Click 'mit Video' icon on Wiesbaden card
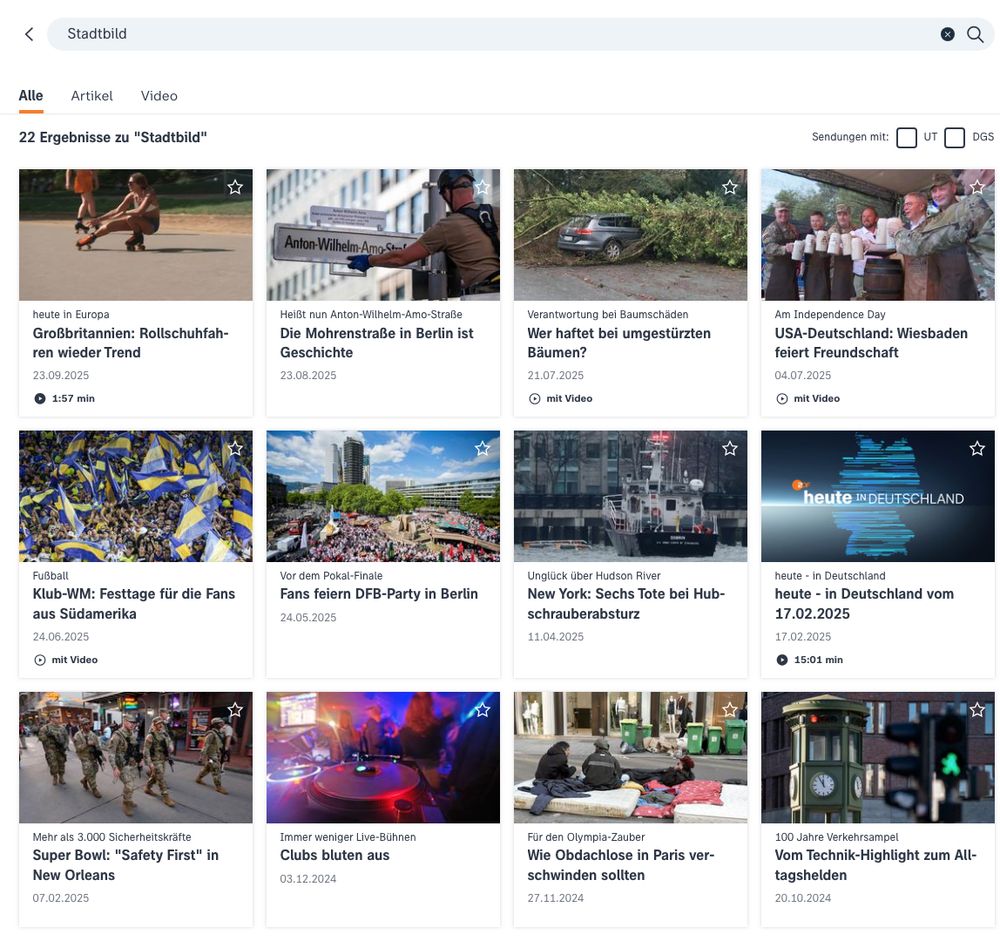The image size is (1000, 936). [x=782, y=399]
